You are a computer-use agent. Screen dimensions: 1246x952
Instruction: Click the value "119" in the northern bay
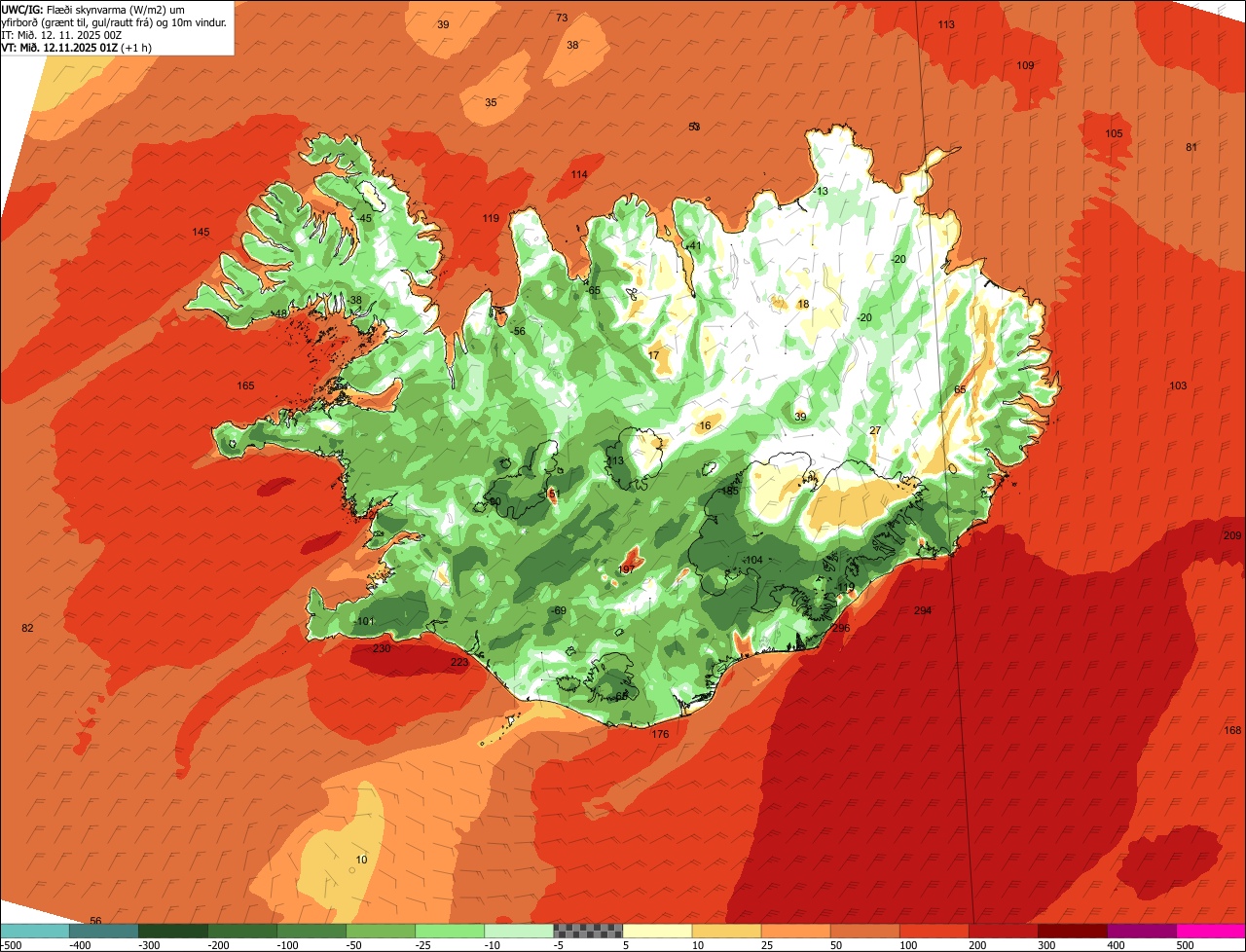tap(491, 218)
